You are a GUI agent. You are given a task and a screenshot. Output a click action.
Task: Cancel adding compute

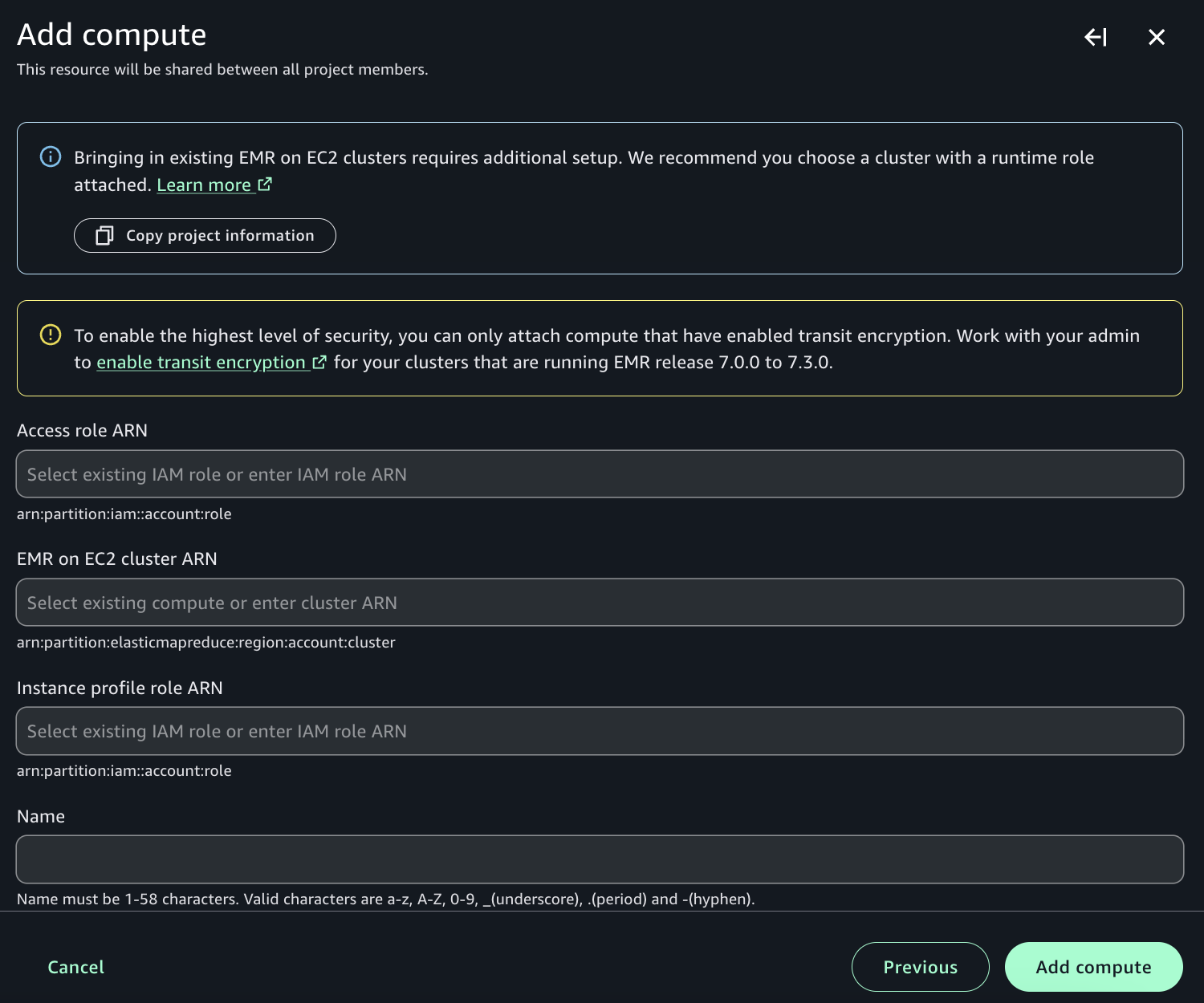[76, 967]
